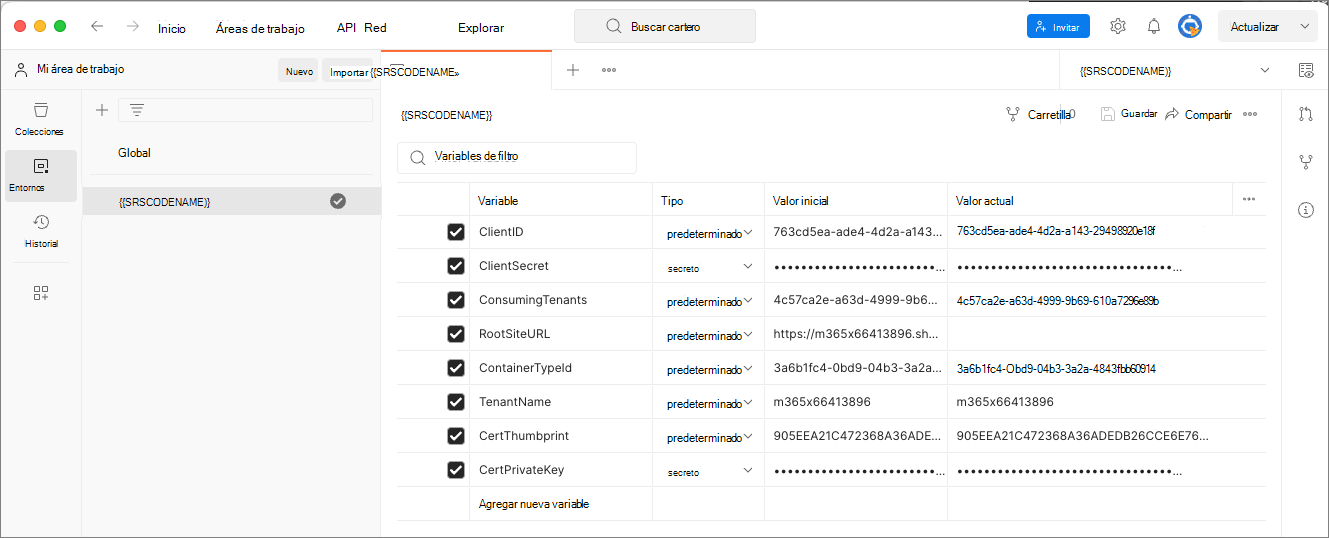Share environment with Compartir

pos(1198,115)
